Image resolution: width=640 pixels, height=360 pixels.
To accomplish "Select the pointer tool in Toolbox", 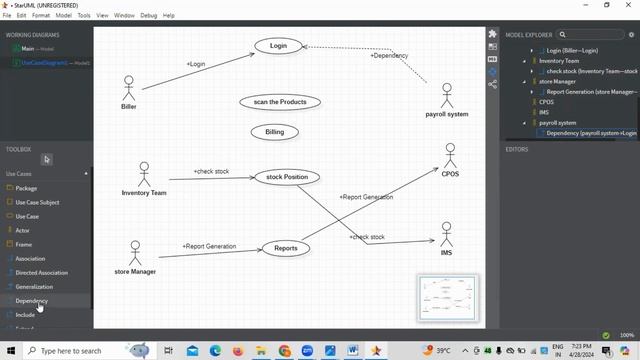I will point(47,160).
